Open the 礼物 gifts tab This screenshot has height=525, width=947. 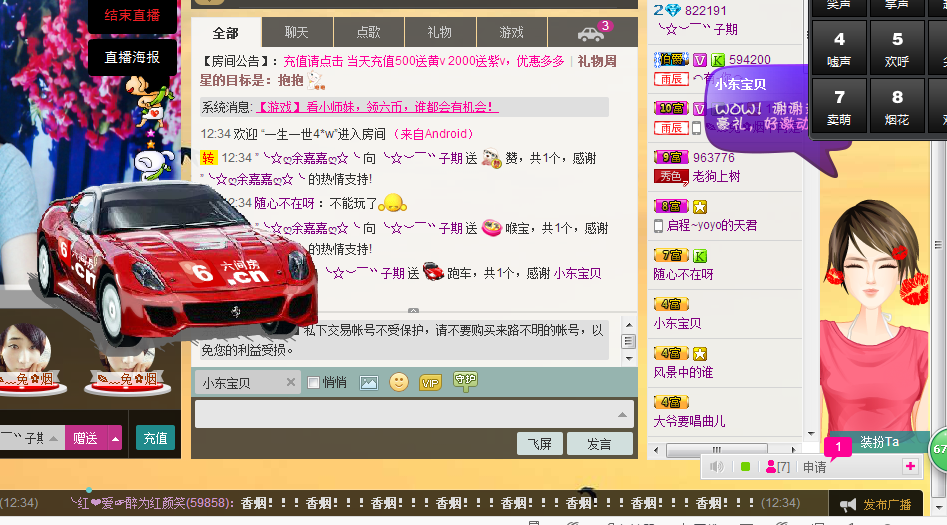coord(440,33)
